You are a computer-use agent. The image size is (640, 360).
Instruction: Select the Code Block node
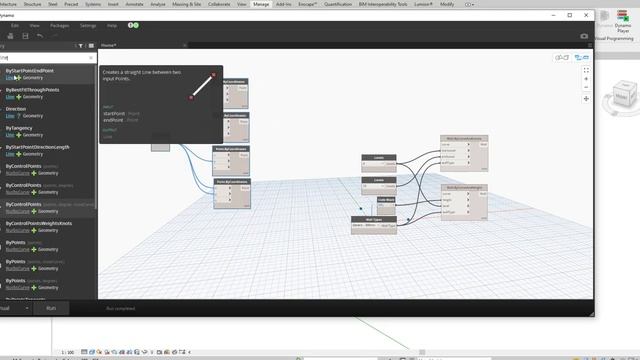(386, 206)
